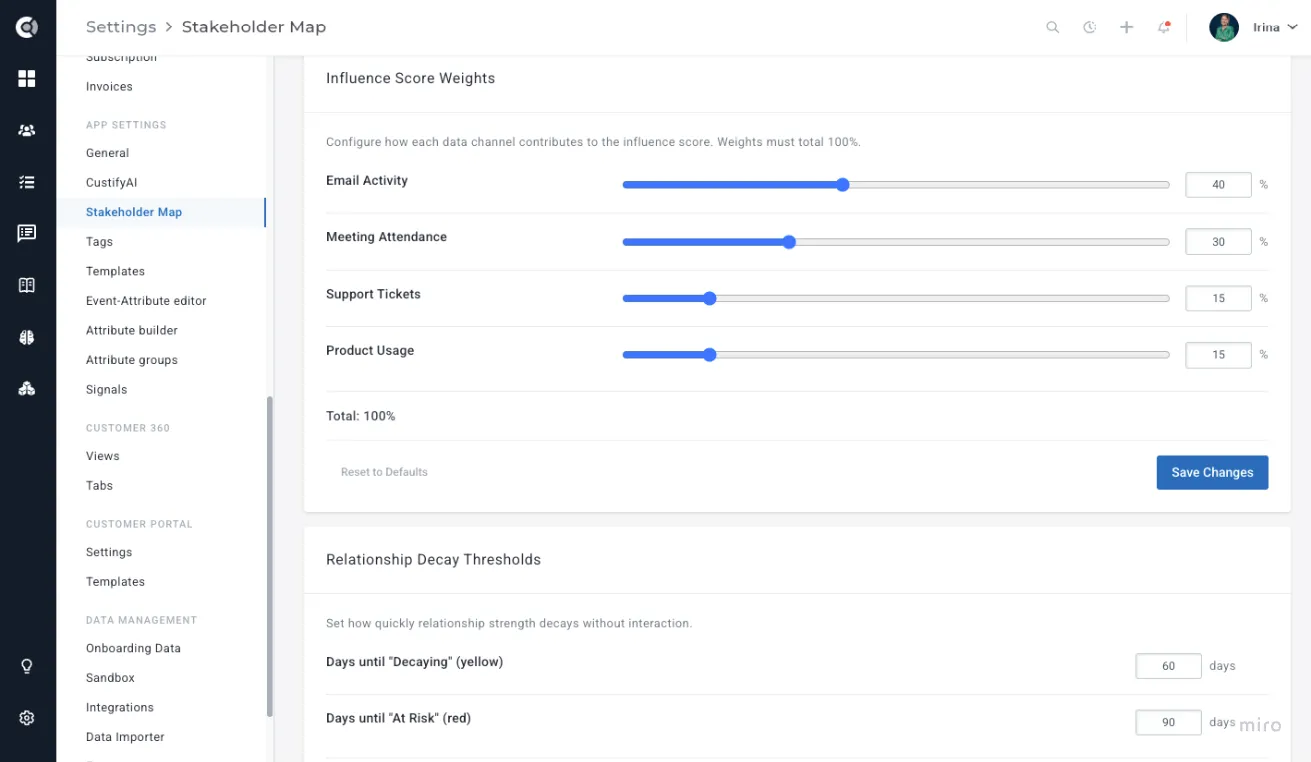Open the dashboard grid icon in left rail
The height and width of the screenshot is (762, 1311).
pos(27,79)
